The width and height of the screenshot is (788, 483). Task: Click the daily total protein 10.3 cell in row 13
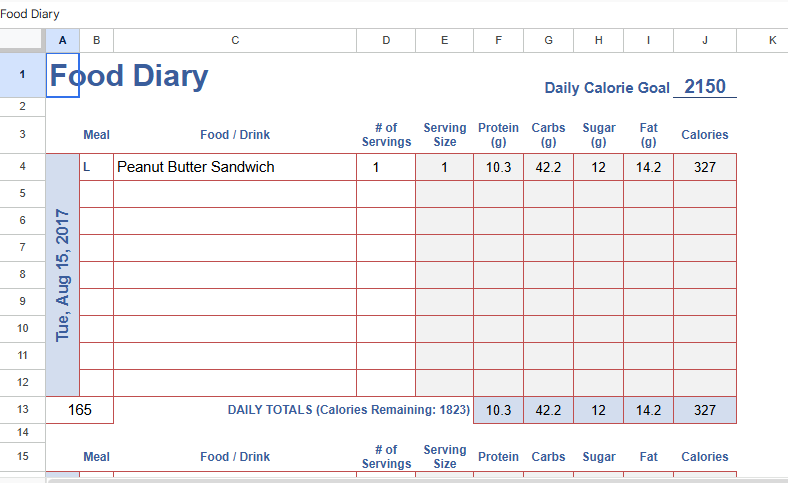click(x=498, y=410)
